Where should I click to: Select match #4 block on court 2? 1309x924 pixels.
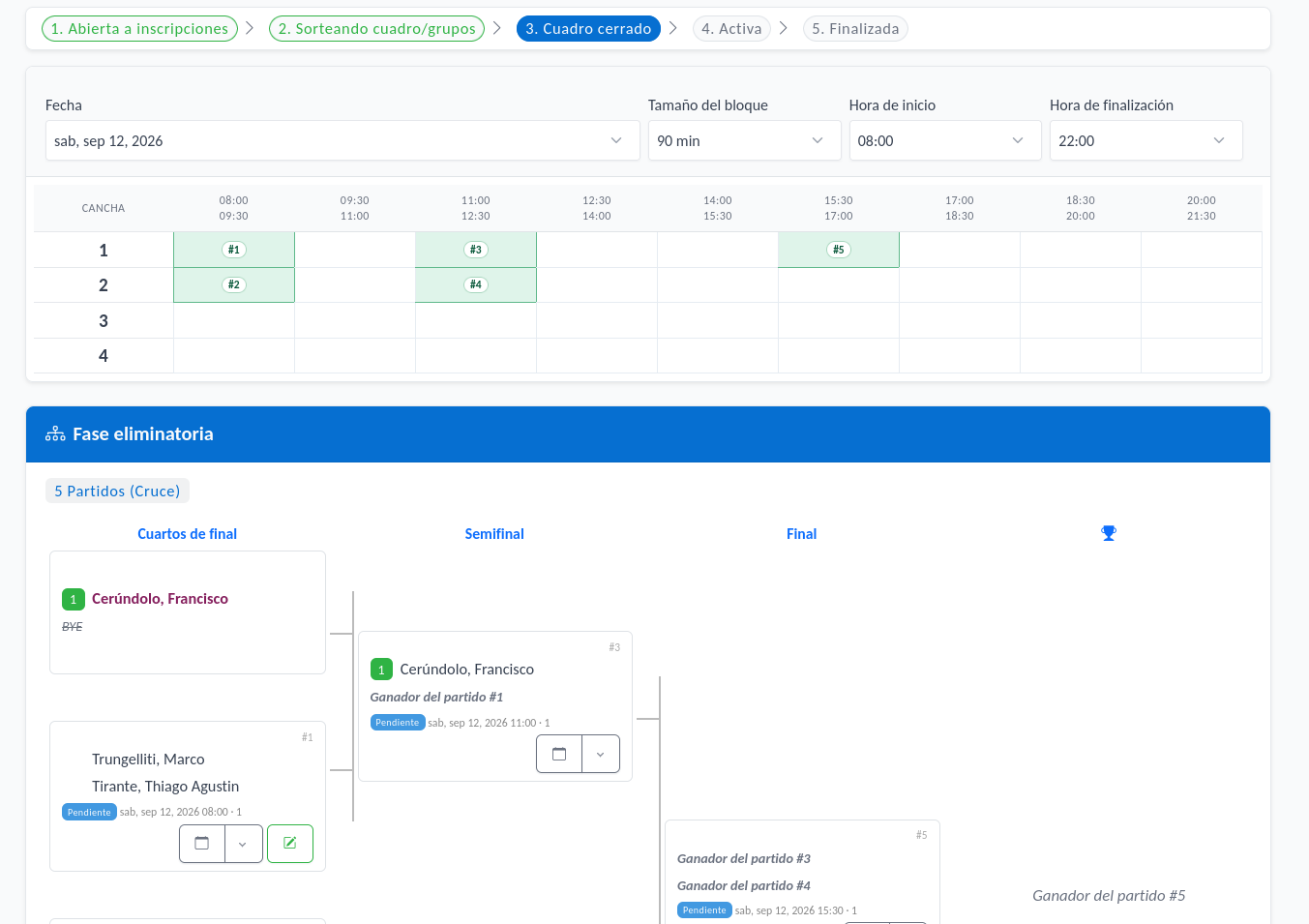tap(476, 284)
